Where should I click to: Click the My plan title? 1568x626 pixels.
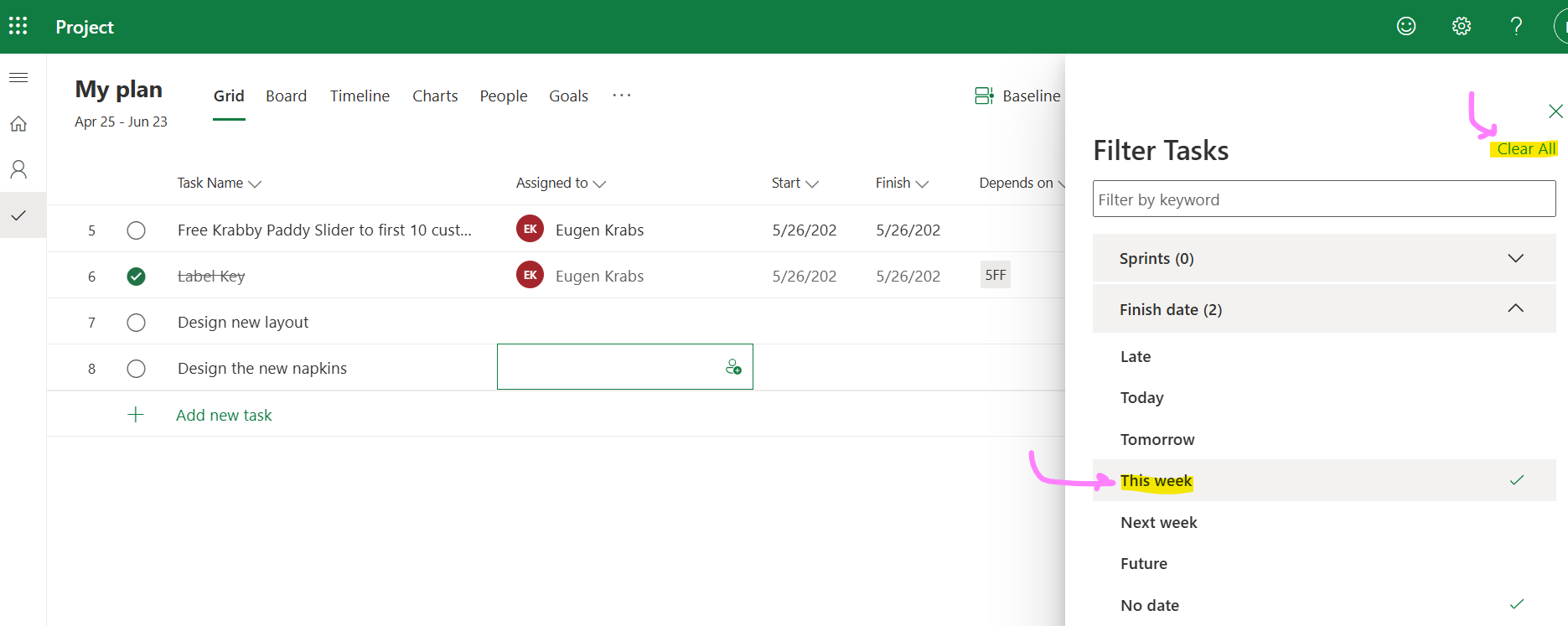pos(119,90)
